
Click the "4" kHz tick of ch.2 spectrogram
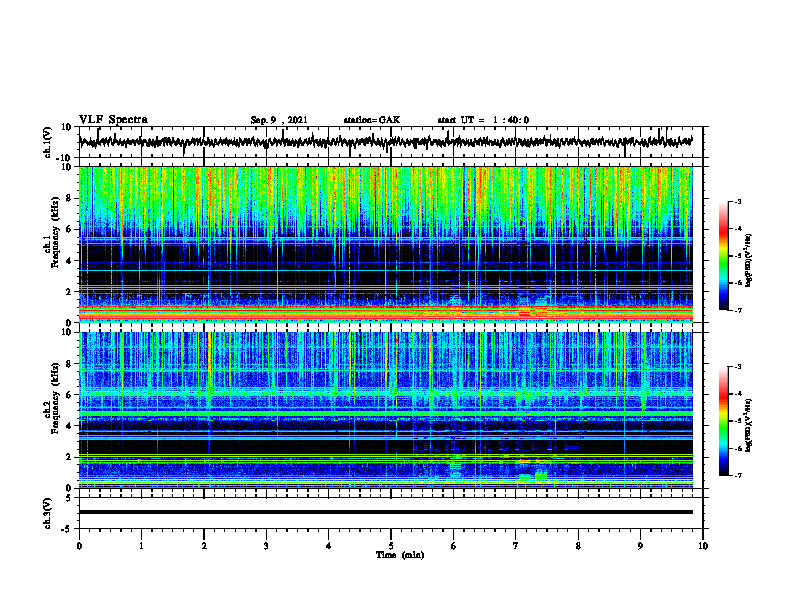pos(69,426)
